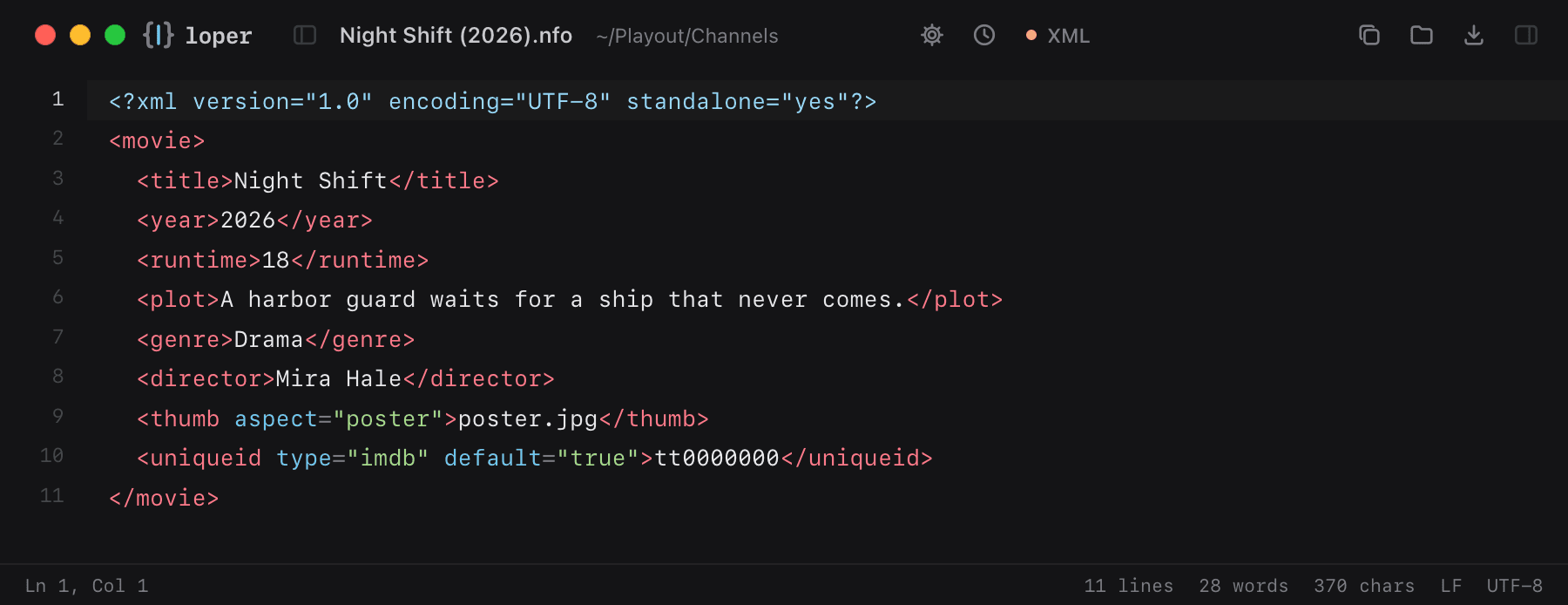
Task: Minimize window with yellow button
Action: (x=80, y=35)
